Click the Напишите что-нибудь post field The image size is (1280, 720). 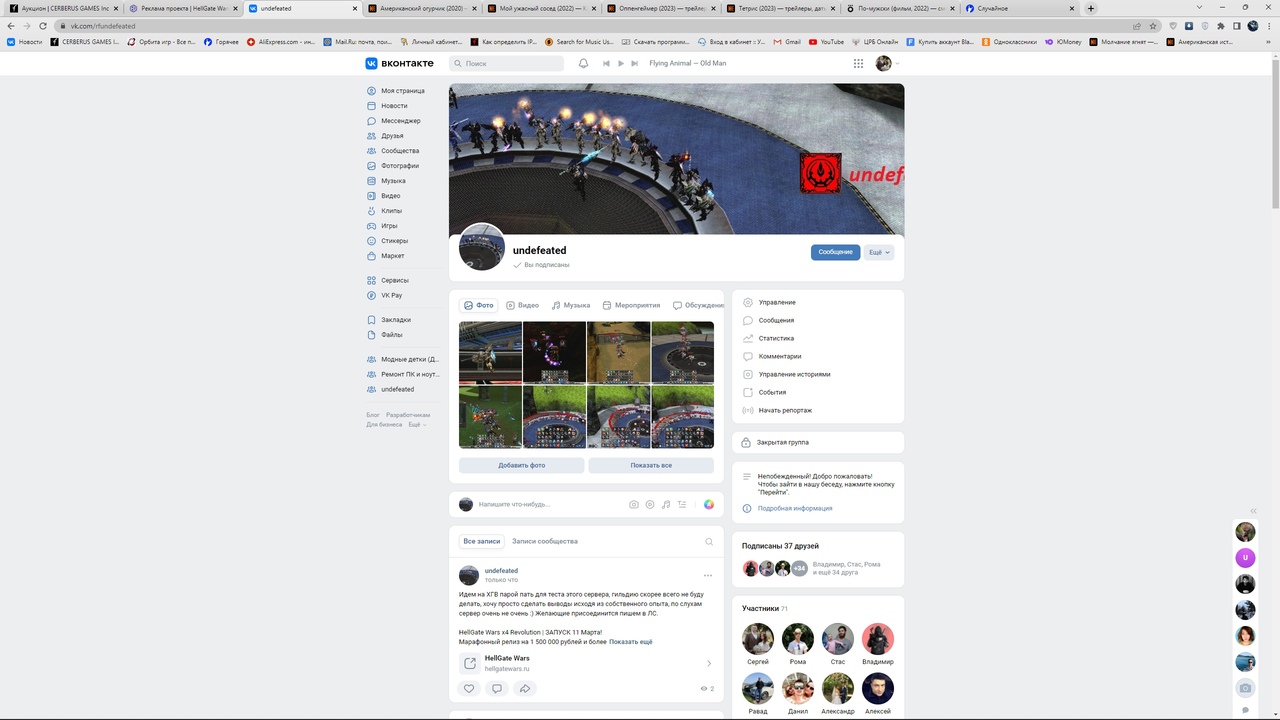[x=550, y=504]
